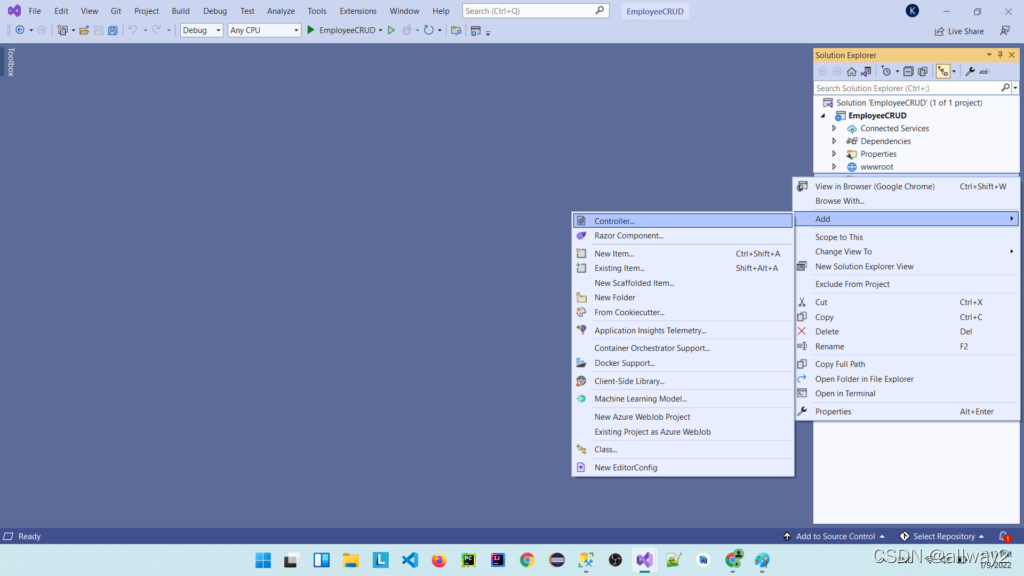Click Collapse All in Solution Explorer toolbar
Image resolution: width=1024 pixels, height=576 pixels.
pyautogui.click(x=908, y=72)
